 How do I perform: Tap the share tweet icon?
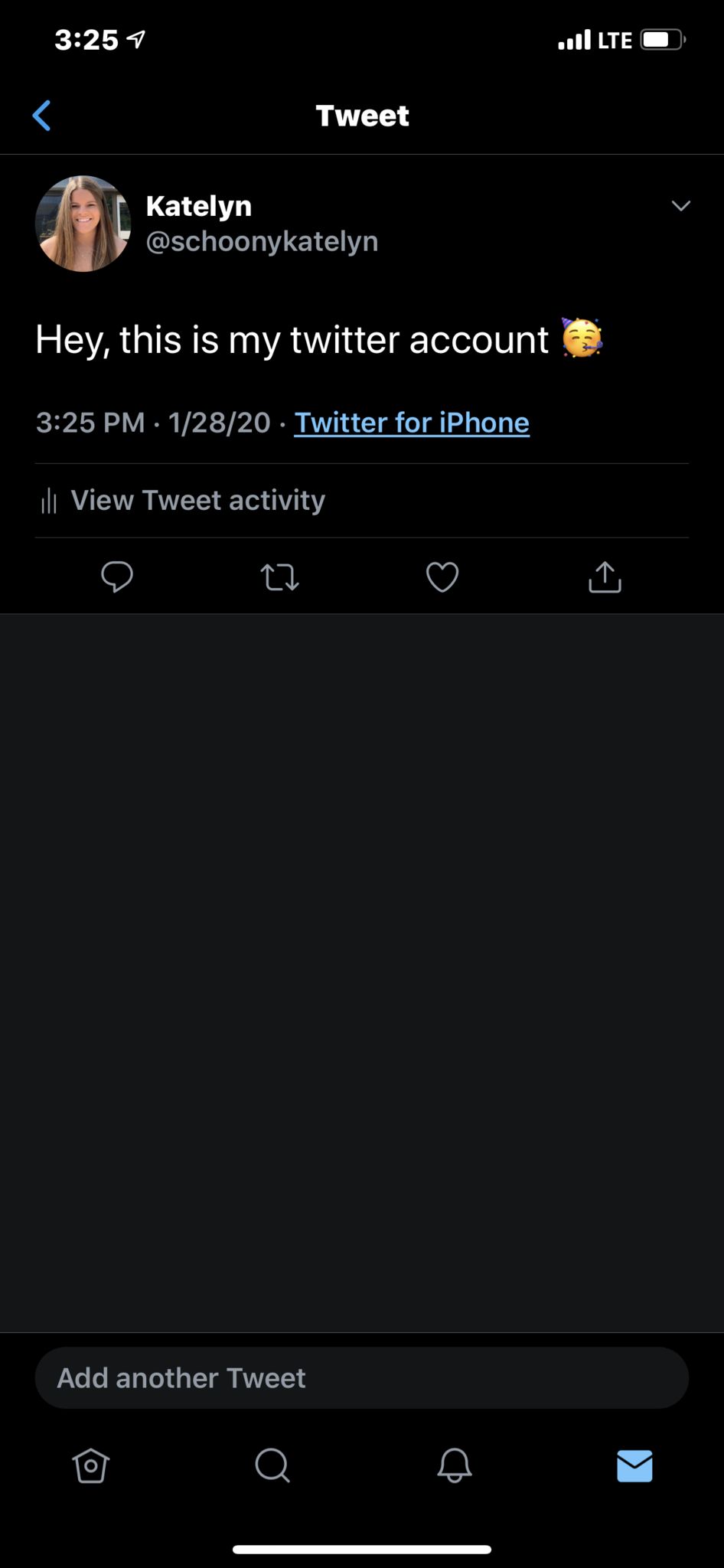coord(605,577)
